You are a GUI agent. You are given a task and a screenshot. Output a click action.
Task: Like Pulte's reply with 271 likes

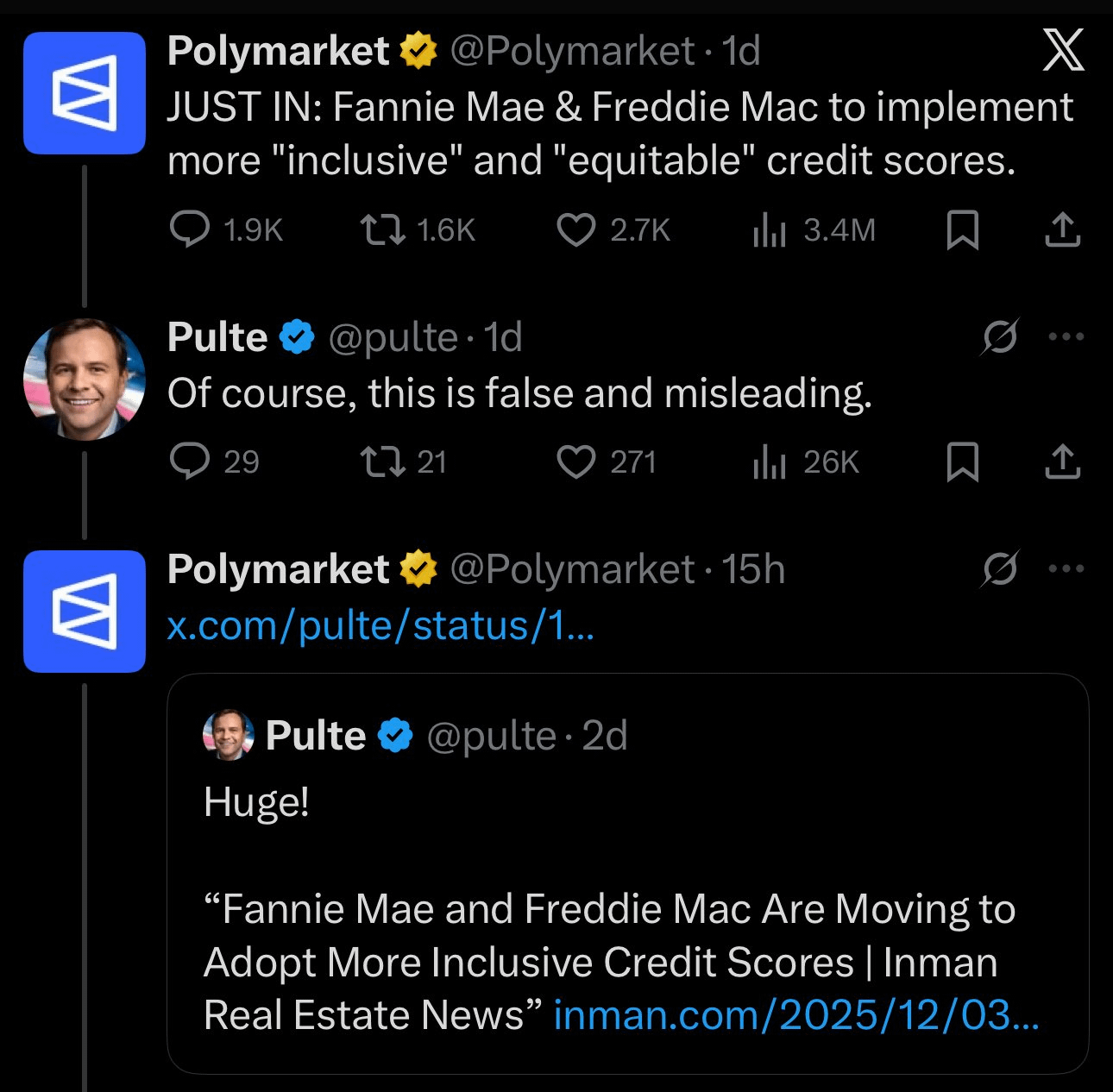tap(575, 461)
